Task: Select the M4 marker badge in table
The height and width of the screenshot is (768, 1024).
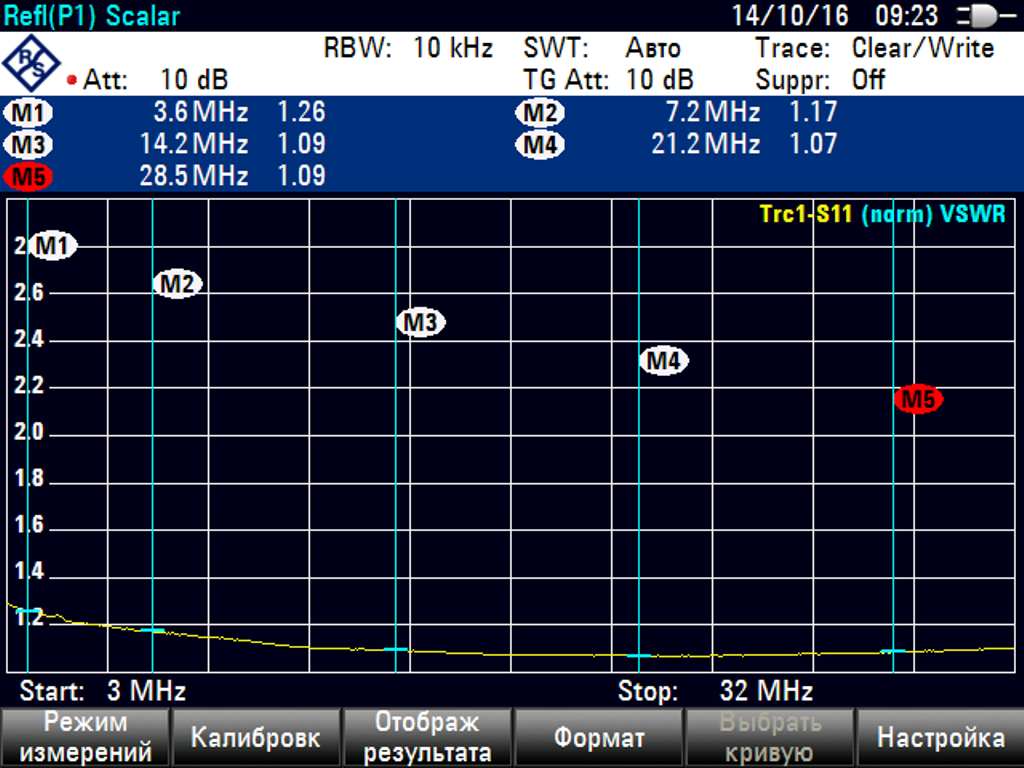Action: tap(540, 145)
